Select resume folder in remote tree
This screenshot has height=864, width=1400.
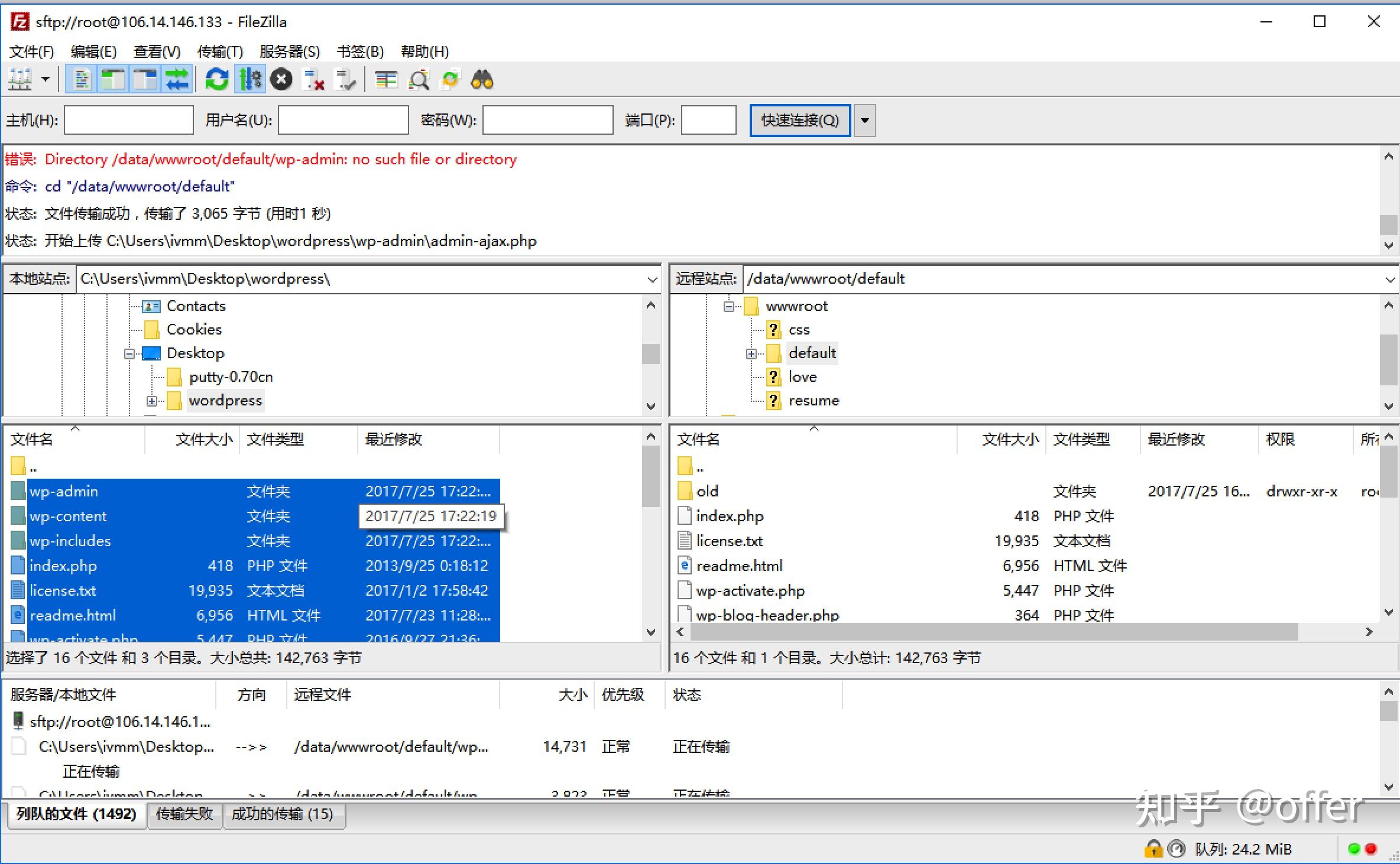[x=814, y=401]
